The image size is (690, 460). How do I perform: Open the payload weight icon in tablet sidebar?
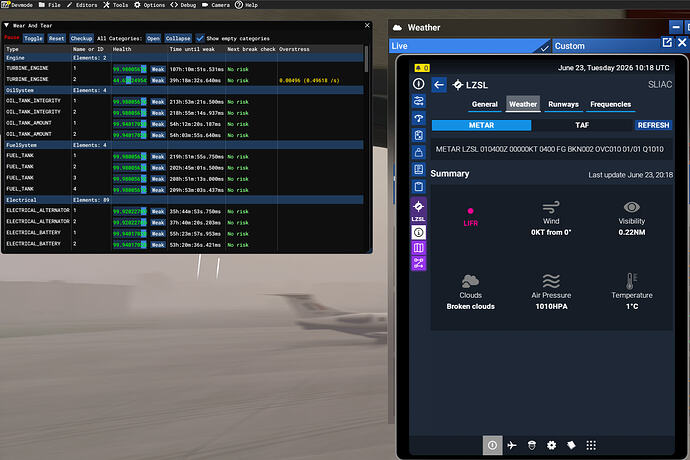coord(418,152)
